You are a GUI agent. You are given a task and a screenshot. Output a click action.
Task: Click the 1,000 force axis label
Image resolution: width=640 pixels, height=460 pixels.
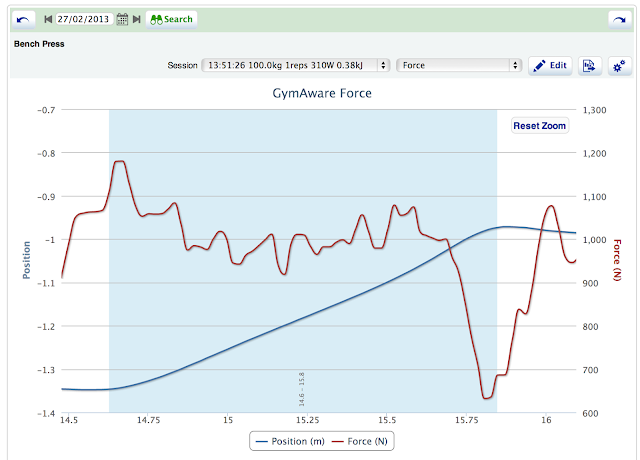coord(594,240)
